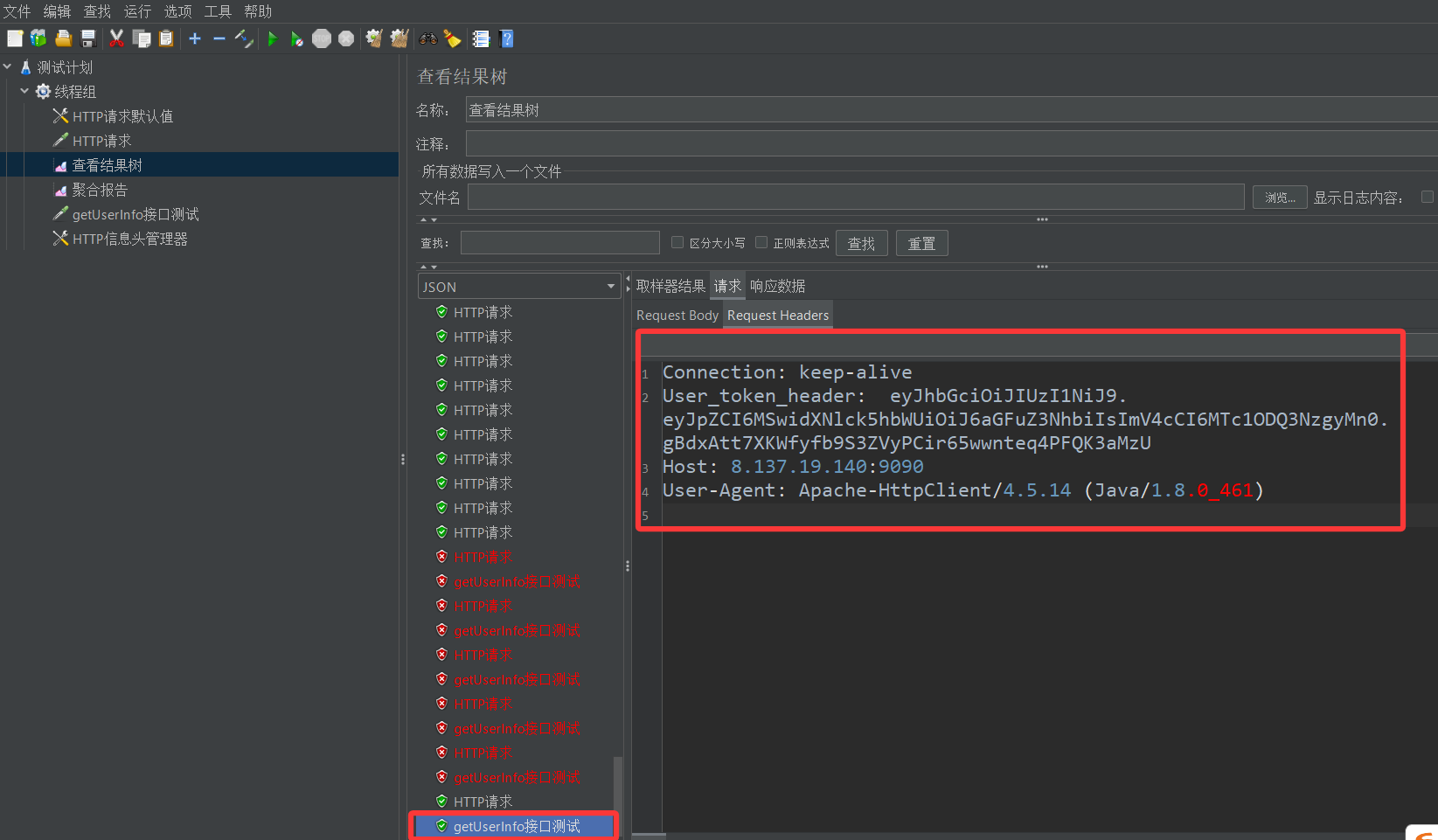Open the JSON renderer dropdown
The image size is (1438, 840).
(519, 286)
